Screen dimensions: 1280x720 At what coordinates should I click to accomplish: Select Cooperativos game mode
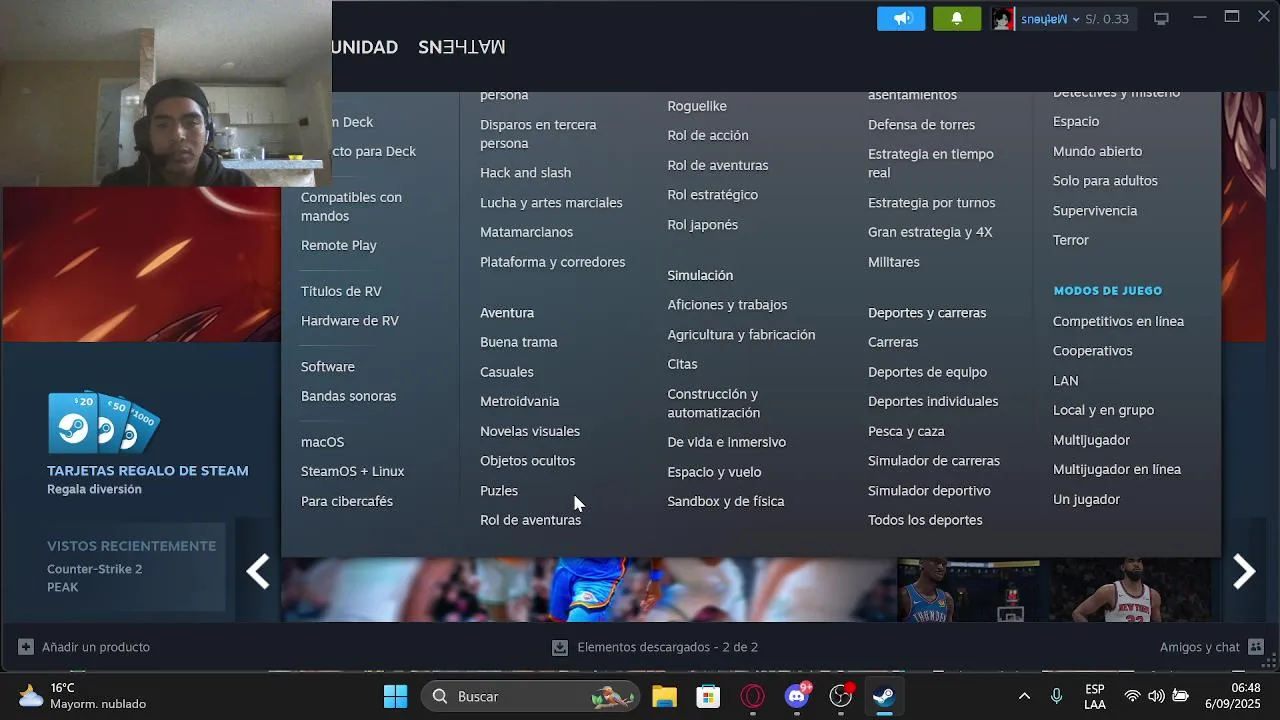(1092, 351)
